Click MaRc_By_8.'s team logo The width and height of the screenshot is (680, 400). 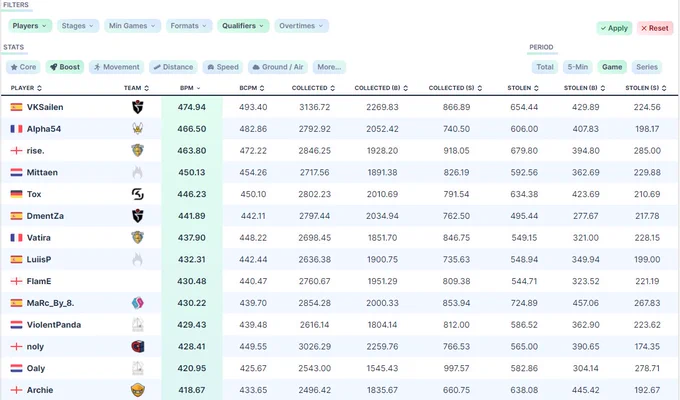click(137, 303)
